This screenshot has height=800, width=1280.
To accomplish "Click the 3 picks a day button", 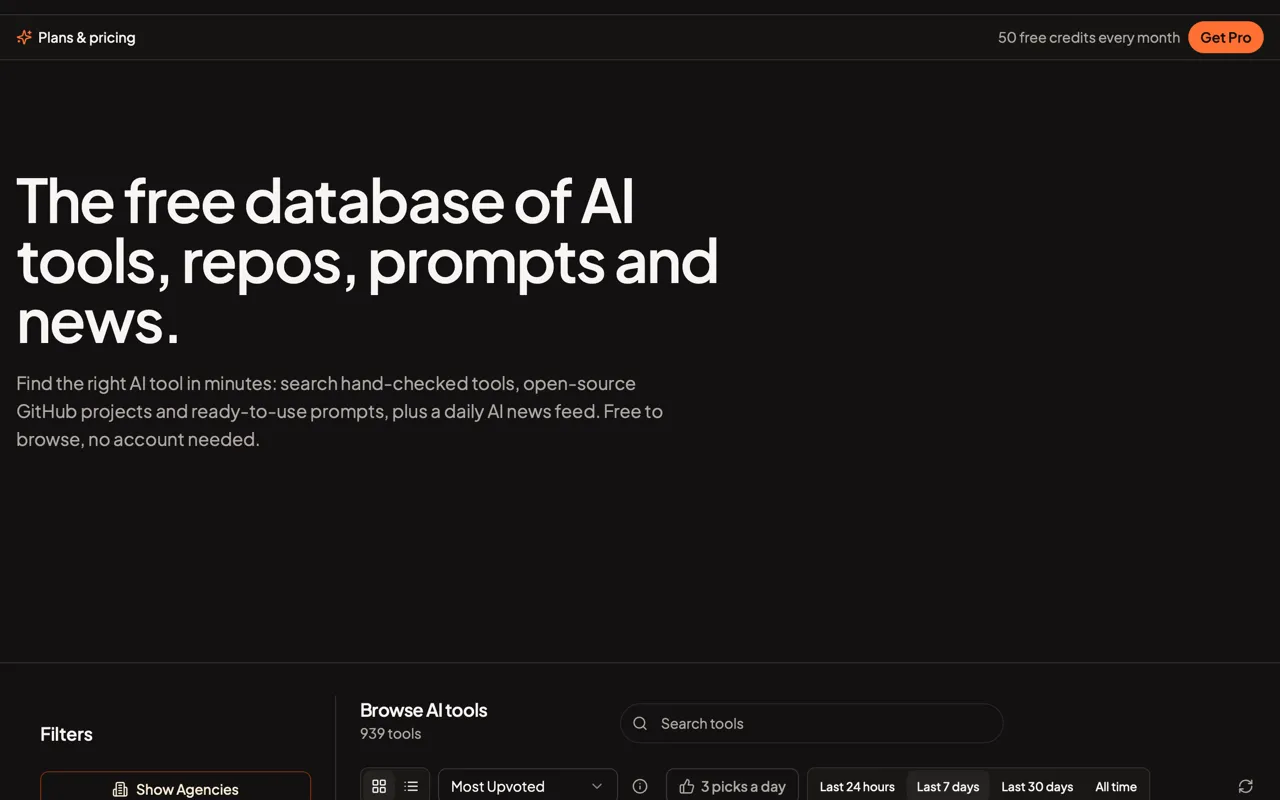I will pos(732,787).
